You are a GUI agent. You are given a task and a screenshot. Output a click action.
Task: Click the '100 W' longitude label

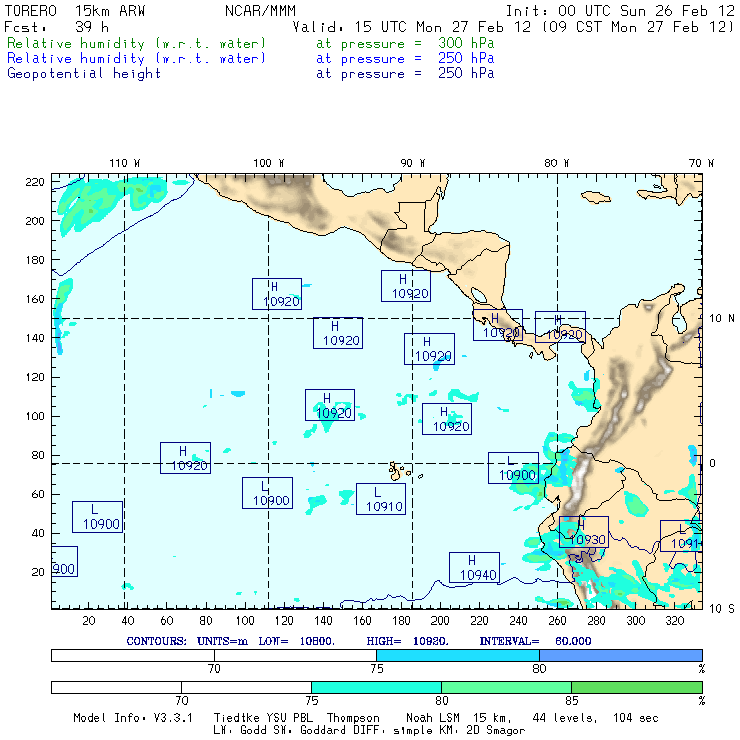(x=269, y=163)
